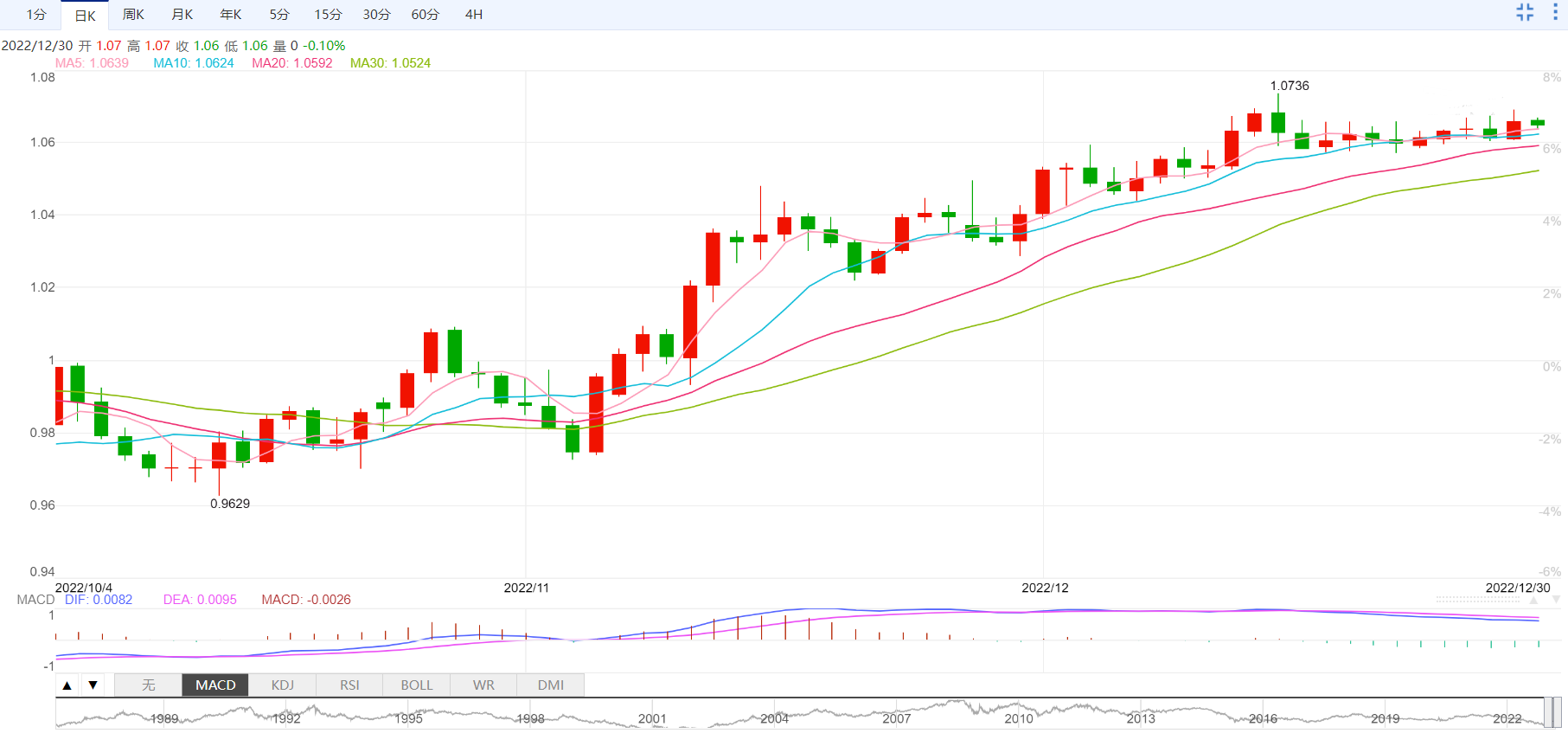
Task: Click the DIF: 0.0082 value label
Action: point(99,600)
